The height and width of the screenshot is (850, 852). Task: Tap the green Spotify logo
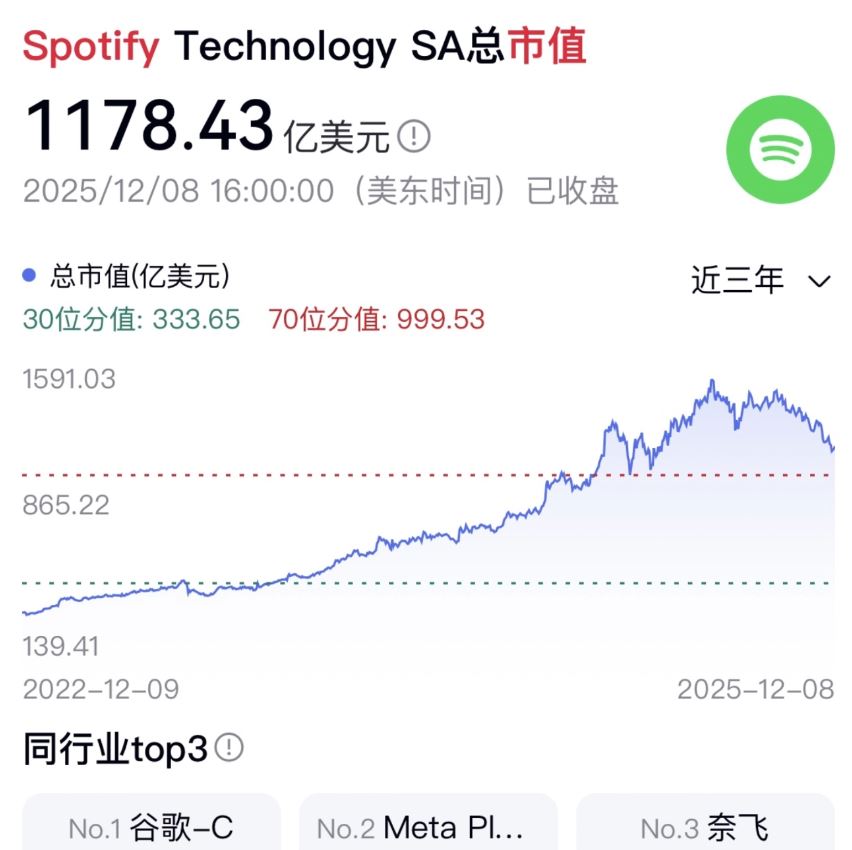[780, 150]
